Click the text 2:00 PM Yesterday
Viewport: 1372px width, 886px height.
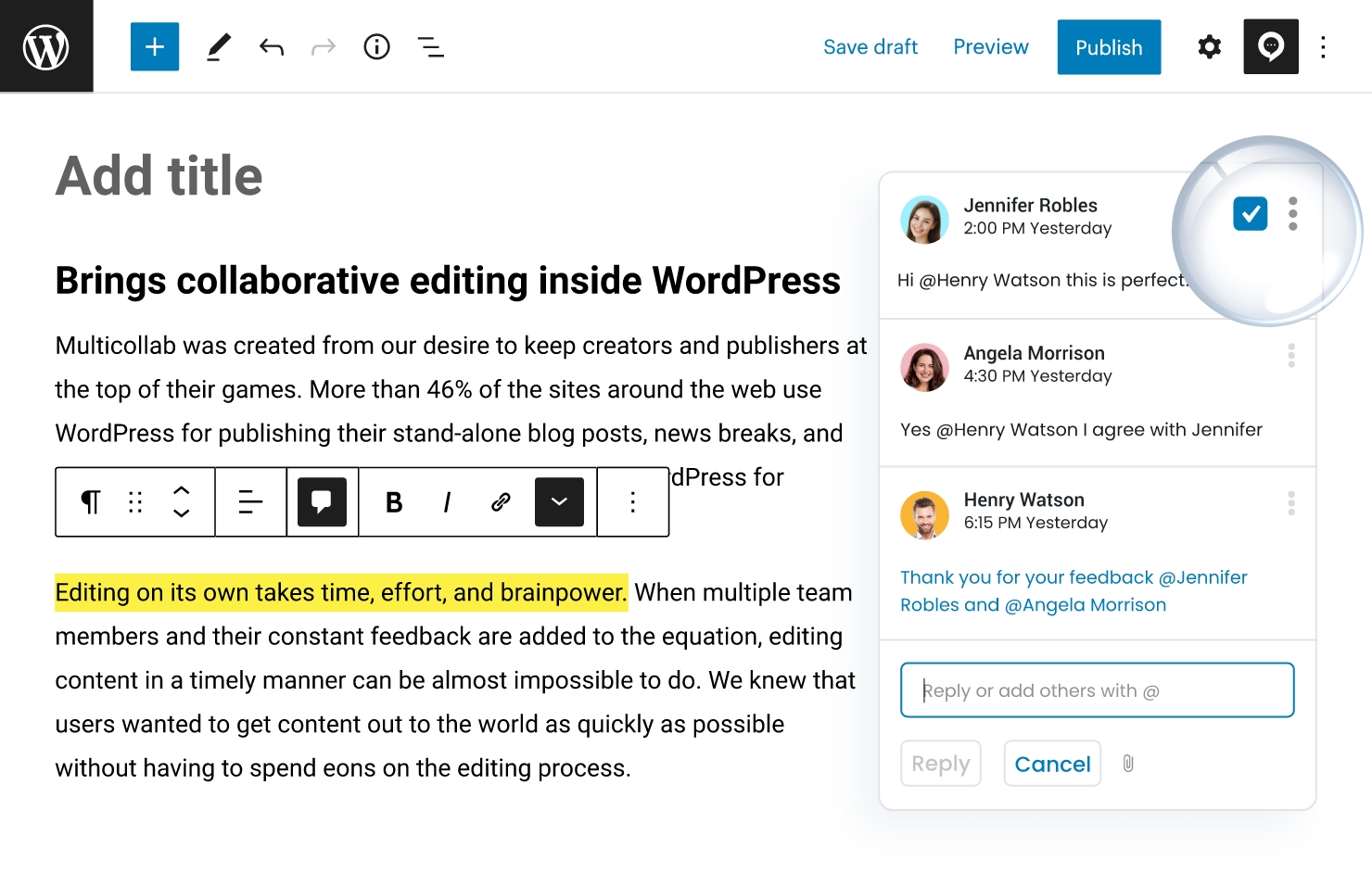(1037, 228)
